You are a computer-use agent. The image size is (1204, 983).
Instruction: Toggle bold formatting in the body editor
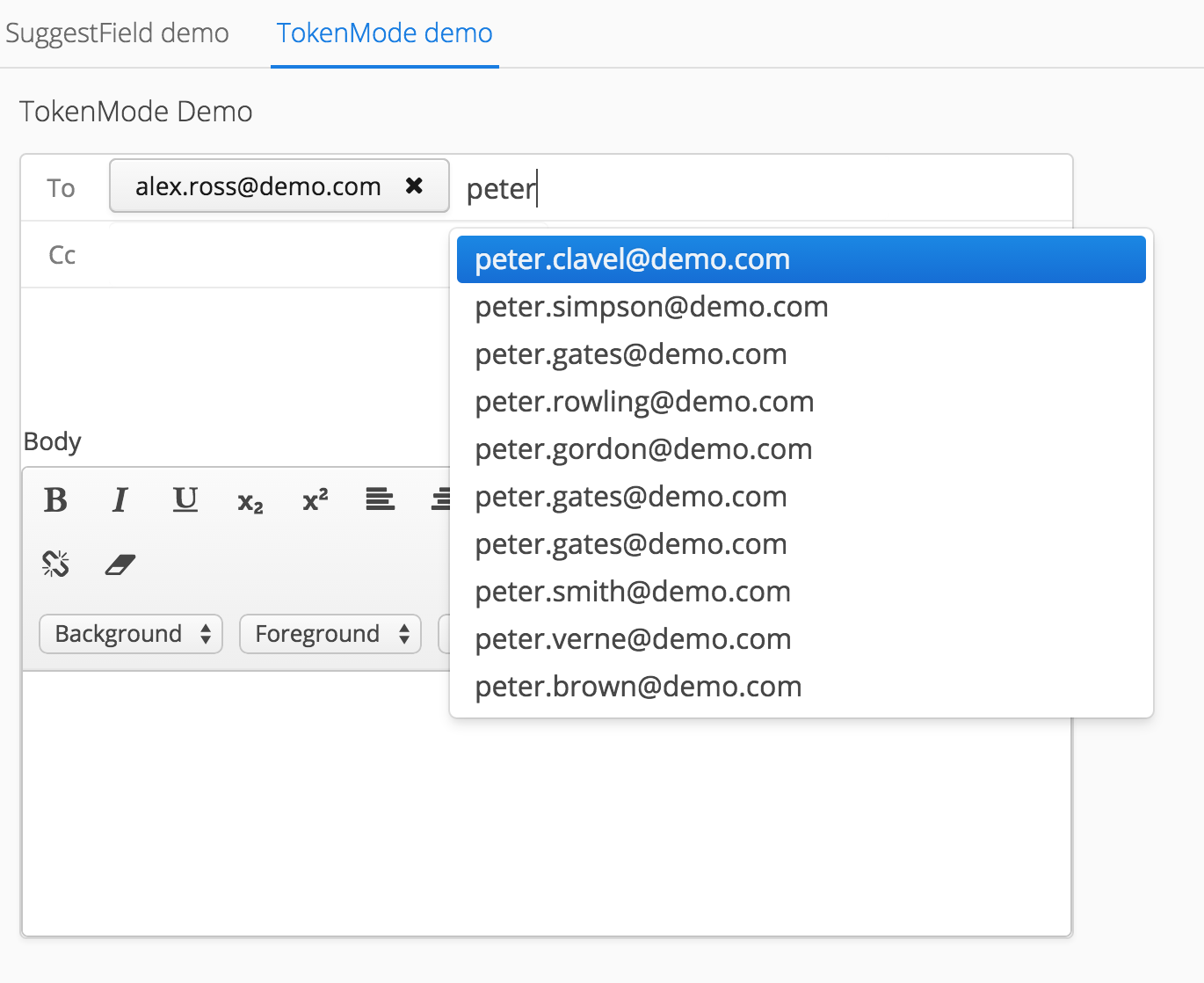click(x=55, y=500)
